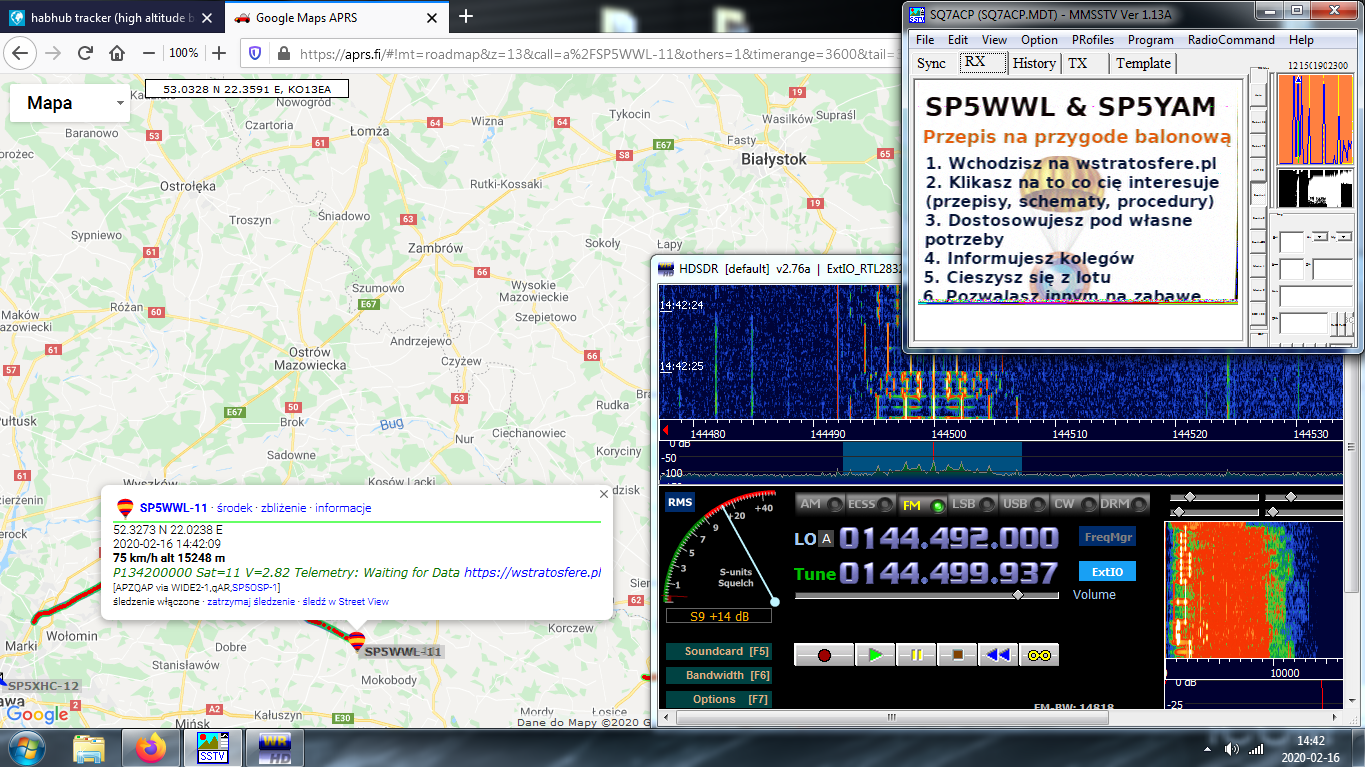Switch HDSDR to CW mode

[1073, 505]
